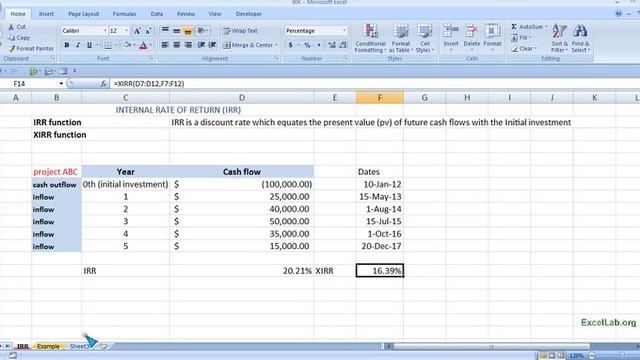The image size is (640, 360).
Task: Expand Merge & Center dropdown arrow
Action: point(276,45)
